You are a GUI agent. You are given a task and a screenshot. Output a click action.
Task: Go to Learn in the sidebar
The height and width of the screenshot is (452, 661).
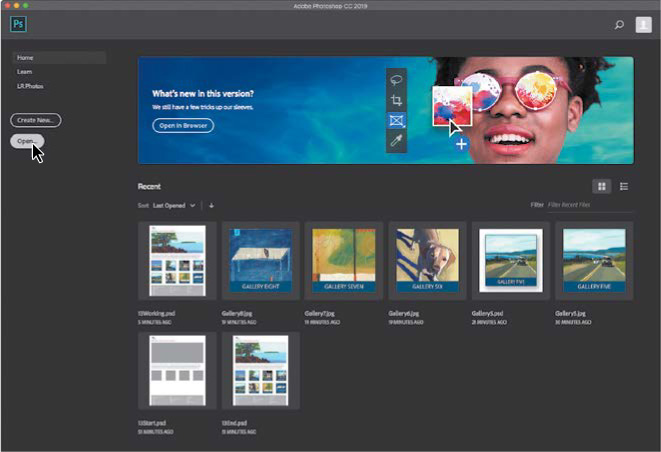[x=24, y=72]
